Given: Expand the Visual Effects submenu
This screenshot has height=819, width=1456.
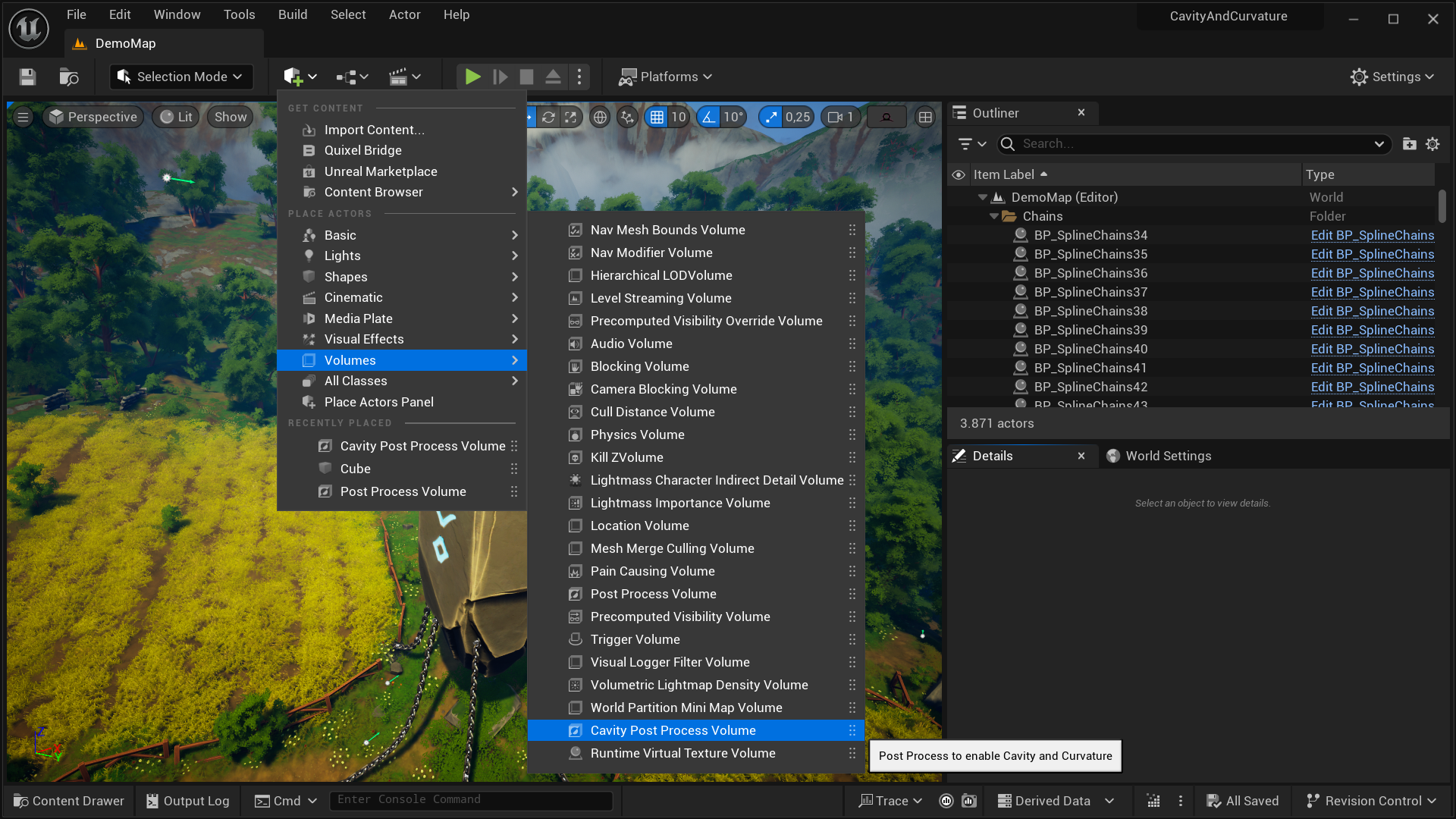Looking at the screenshot, I should [402, 339].
